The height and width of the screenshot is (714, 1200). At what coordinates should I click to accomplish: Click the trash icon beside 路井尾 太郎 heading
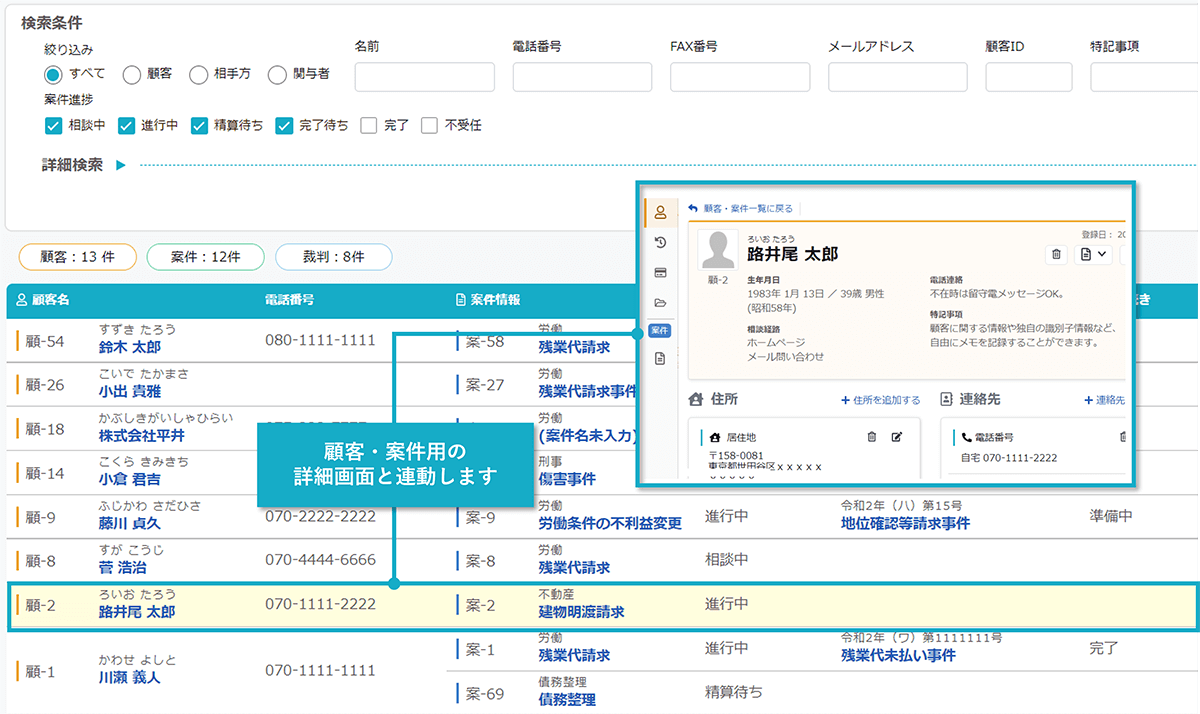tap(1057, 254)
